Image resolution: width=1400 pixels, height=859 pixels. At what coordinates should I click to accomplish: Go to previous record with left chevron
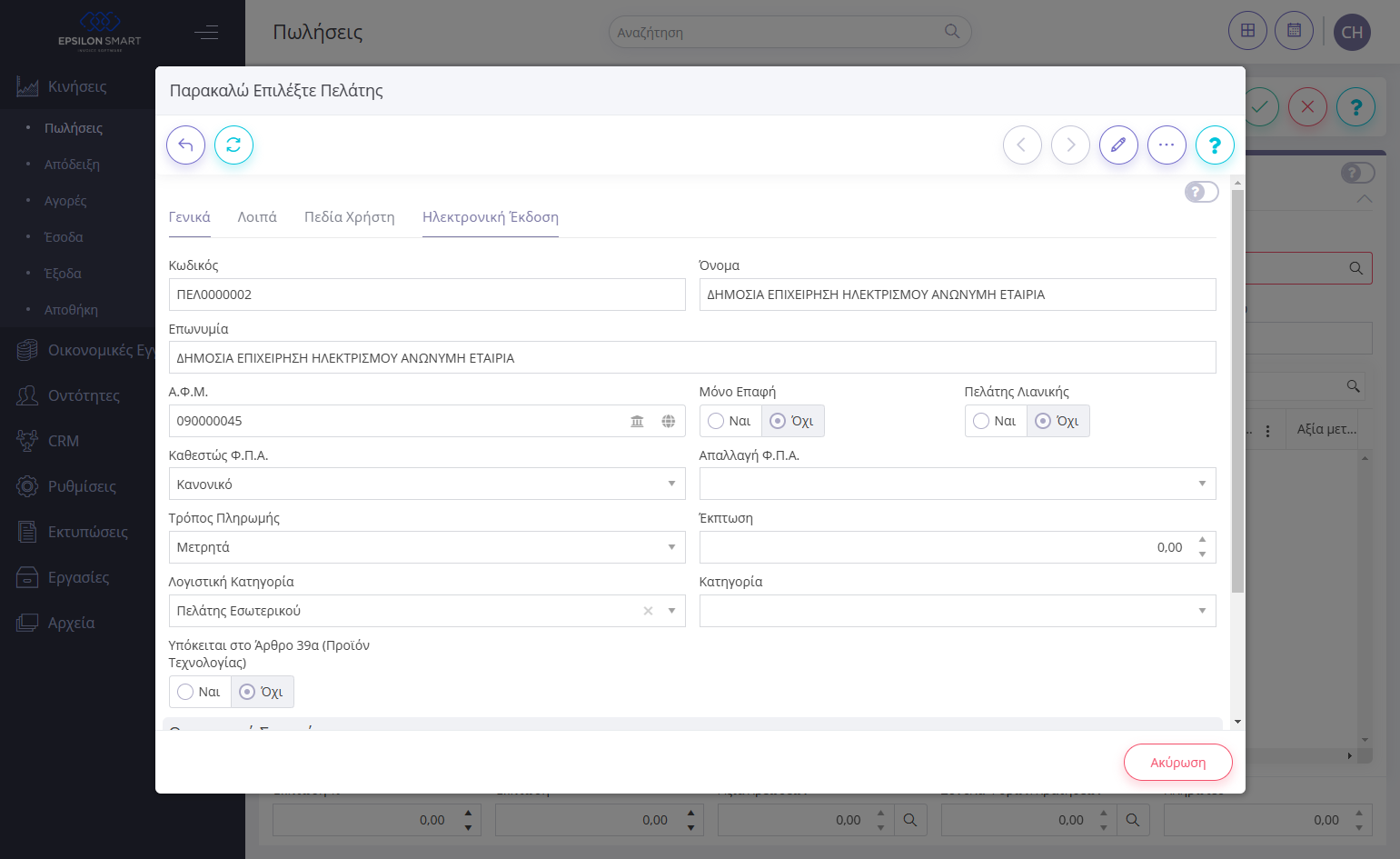point(1022,145)
